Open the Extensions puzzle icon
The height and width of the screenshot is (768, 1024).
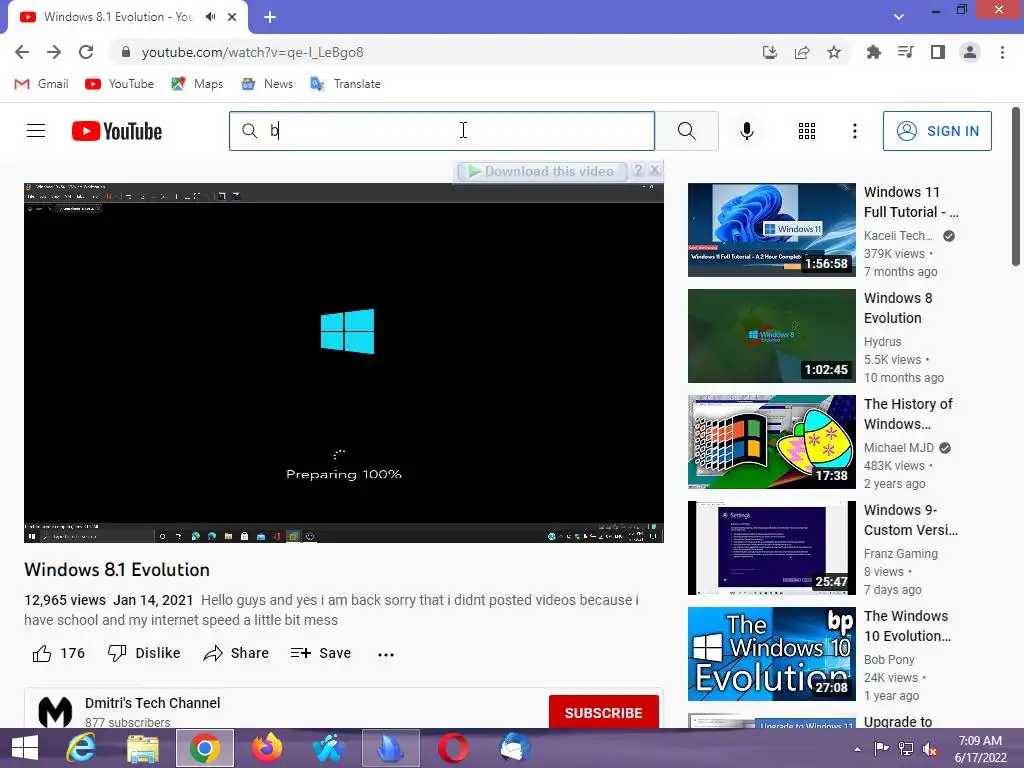pos(873,52)
